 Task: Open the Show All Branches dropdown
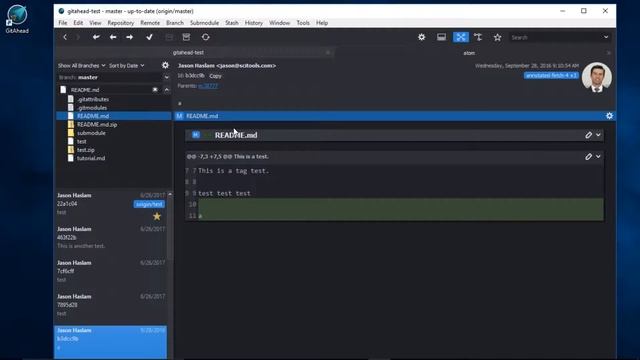[x=82, y=65]
